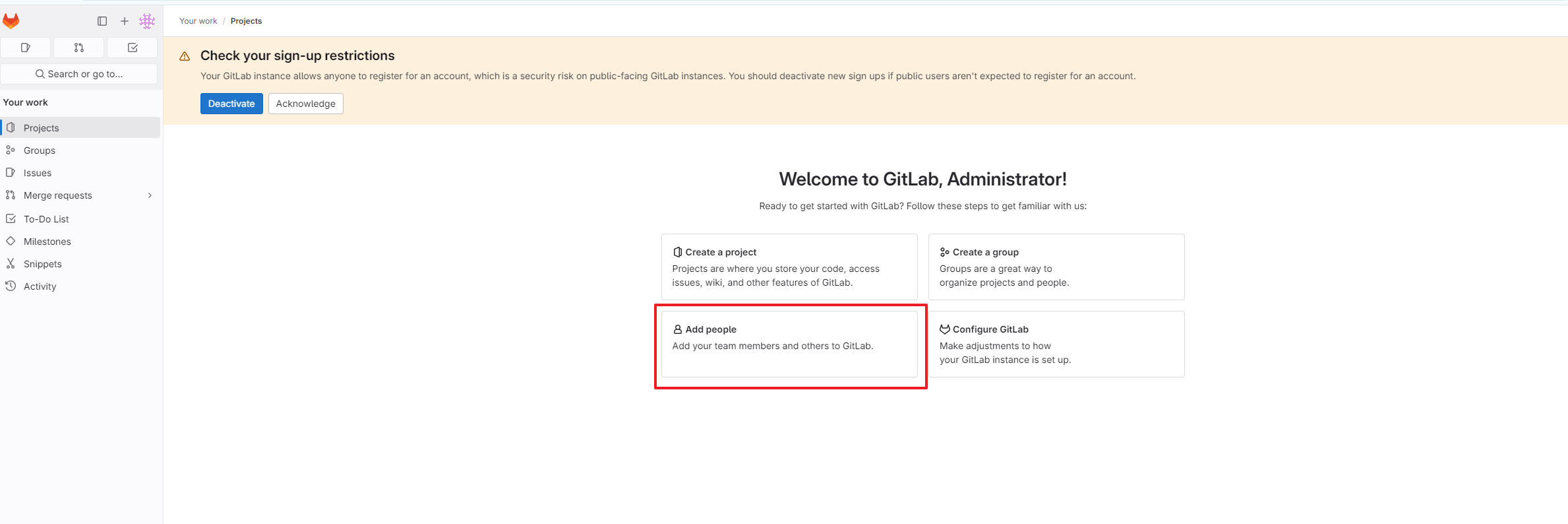1568x524 pixels.
Task: Open assigned issues shortcut icon
Action: click(x=26, y=48)
